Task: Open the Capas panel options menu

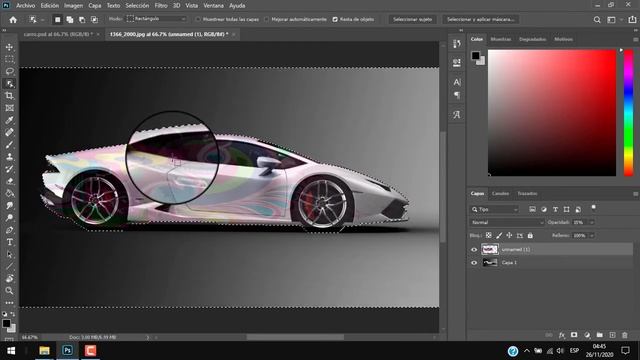Action: pos(635,194)
